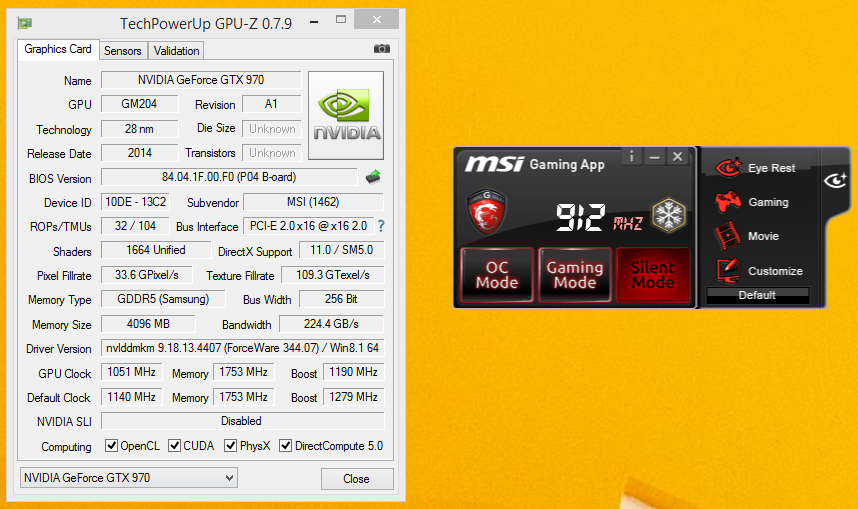Click the Default button in MSI panel
Screen dimensions: 858x509
coord(757,295)
